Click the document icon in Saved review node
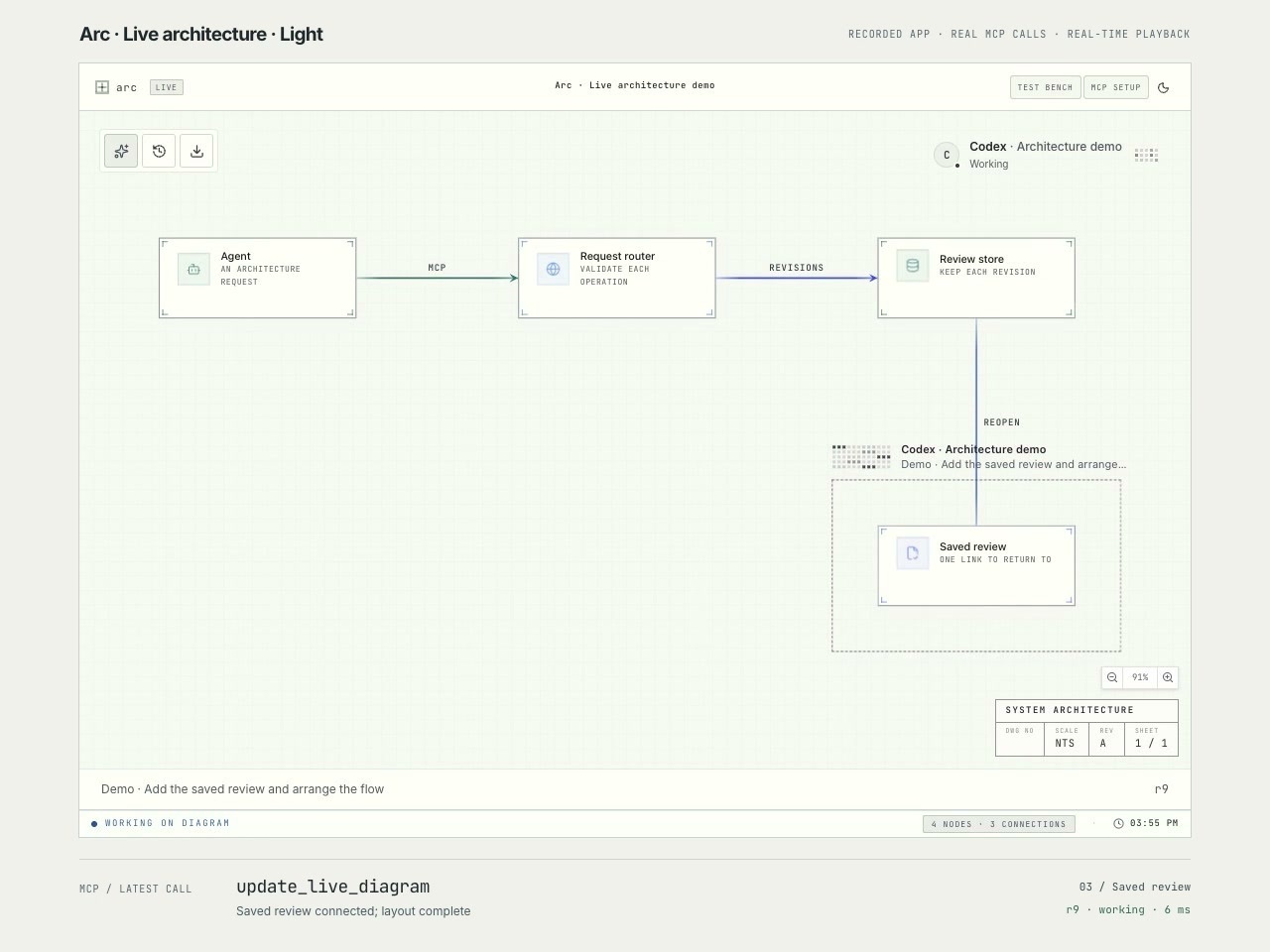The width and height of the screenshot is (1270, 952). 913,553
